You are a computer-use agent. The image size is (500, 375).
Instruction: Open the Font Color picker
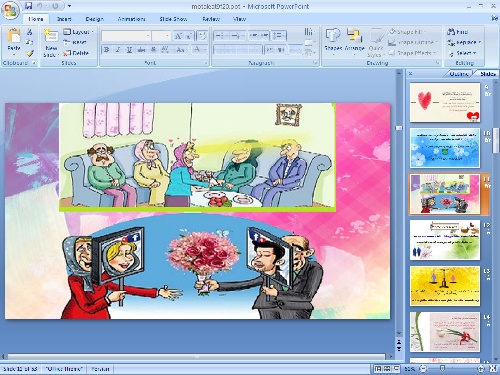(x=199, y=50)
